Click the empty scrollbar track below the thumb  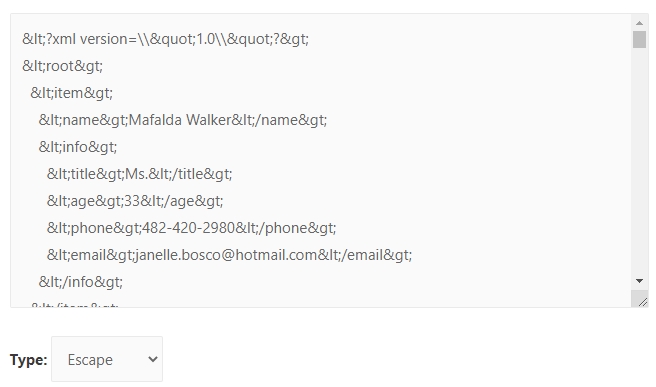coord(639,161)
